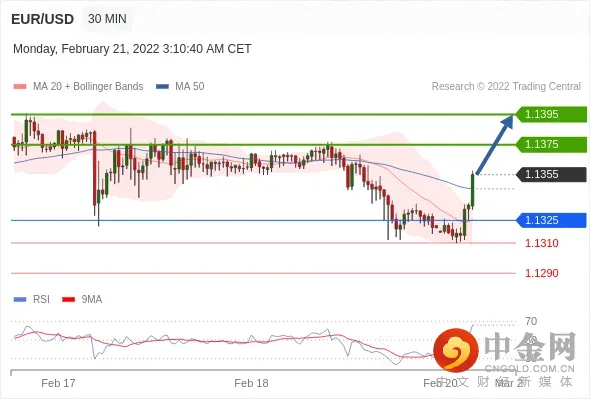Click the 1.1395 green price tag
This screenshot has height=400, width=590.
tap(550, 114)
